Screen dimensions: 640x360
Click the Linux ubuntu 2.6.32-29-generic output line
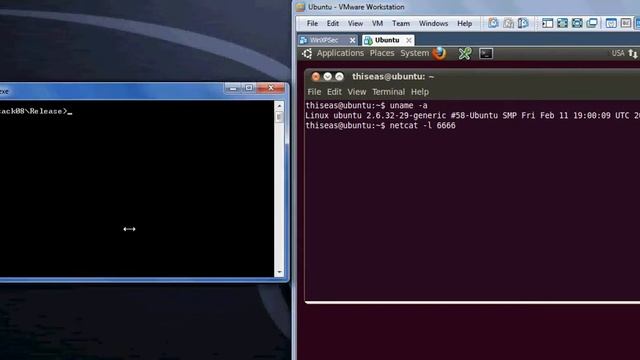tap(472, 116)
